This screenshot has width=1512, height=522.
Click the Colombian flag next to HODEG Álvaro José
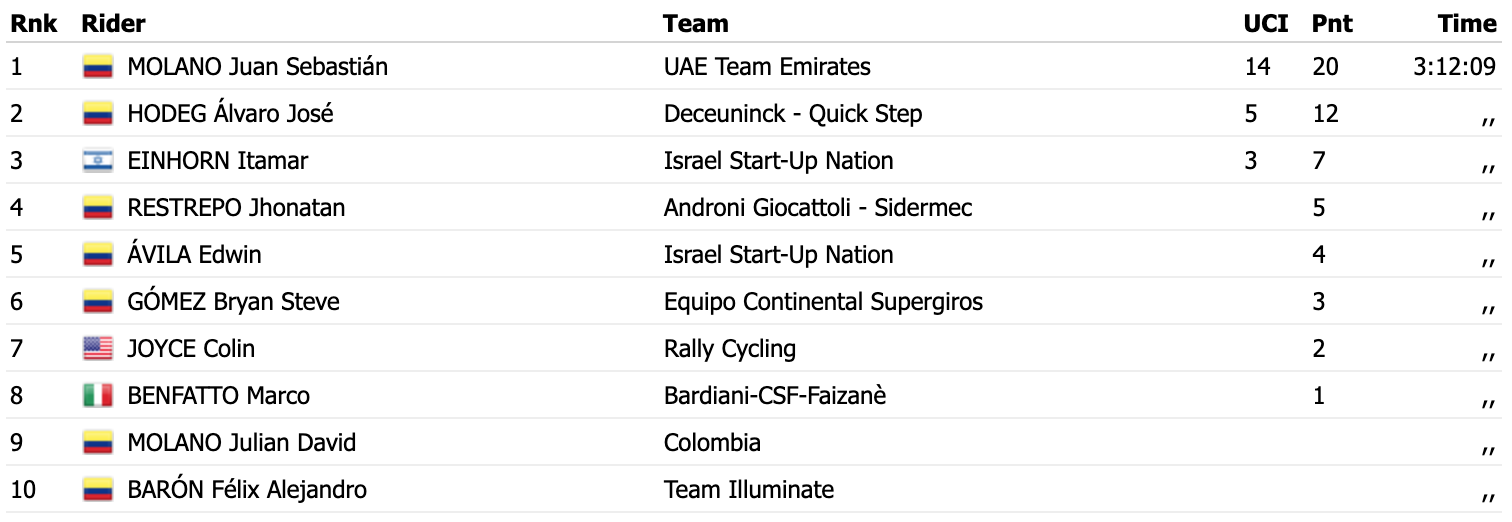[97, 114]
